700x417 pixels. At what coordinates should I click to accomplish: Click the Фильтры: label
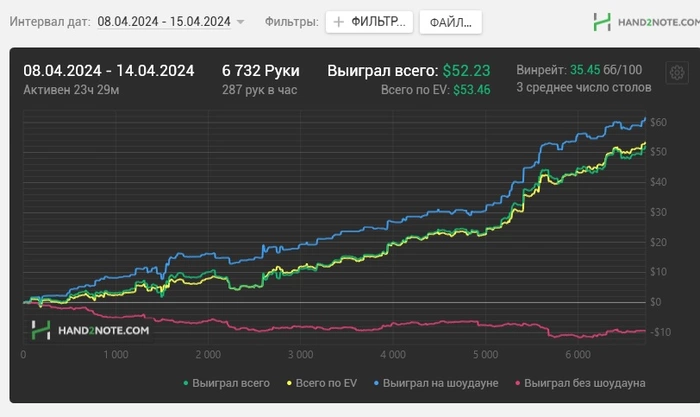coord(292,21)
